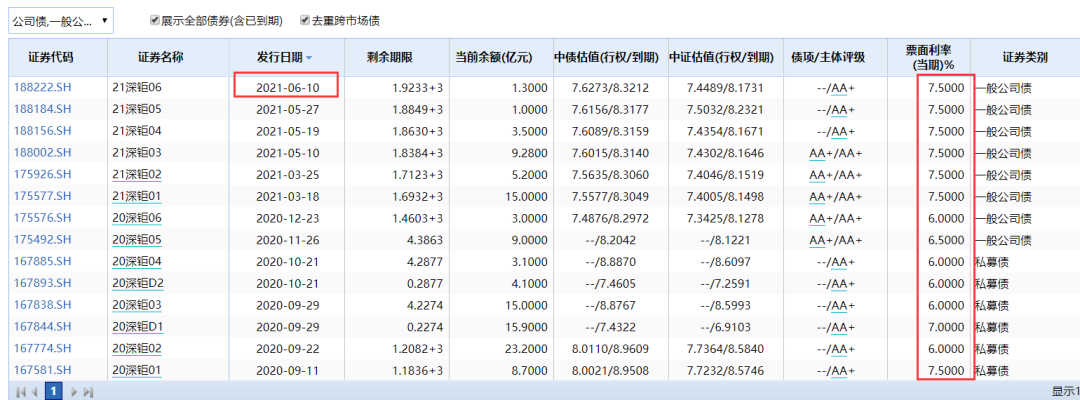
Task: Open bond code 188222.SH link
Action: pos(42,88)
